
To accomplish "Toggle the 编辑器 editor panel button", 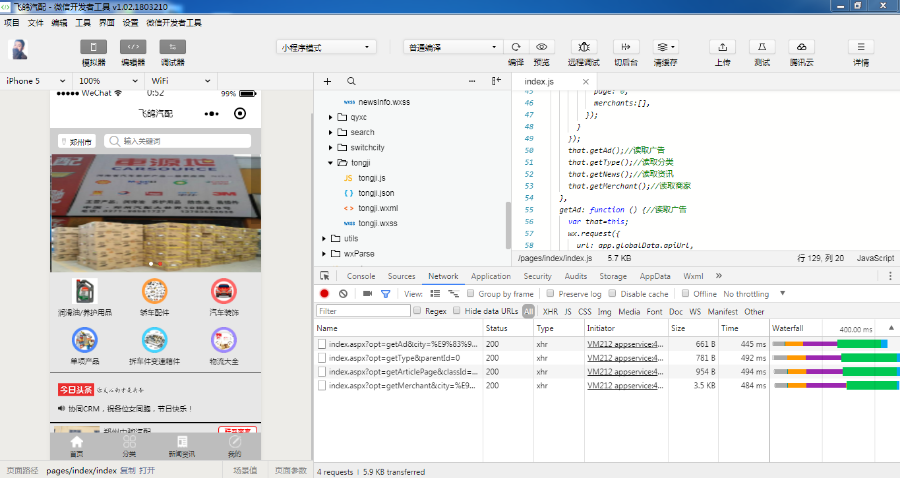I will (133, 47).
